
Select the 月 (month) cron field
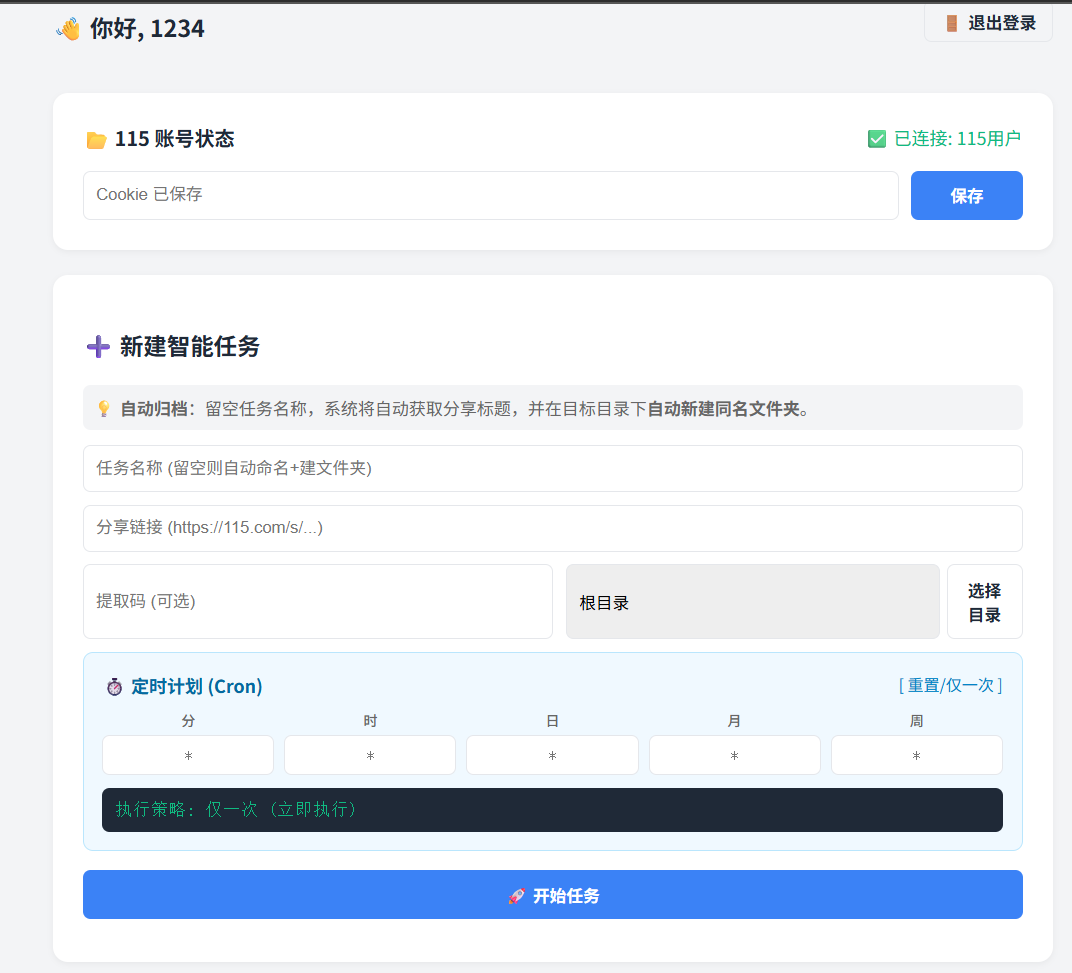(x=734, y=756)
